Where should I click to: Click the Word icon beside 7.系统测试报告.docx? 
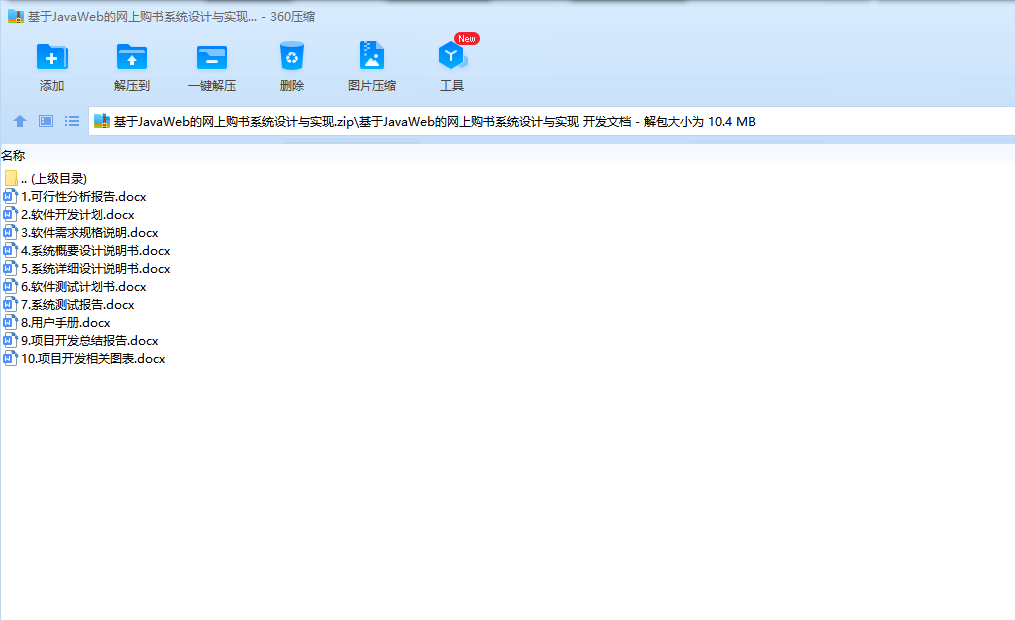10,305
